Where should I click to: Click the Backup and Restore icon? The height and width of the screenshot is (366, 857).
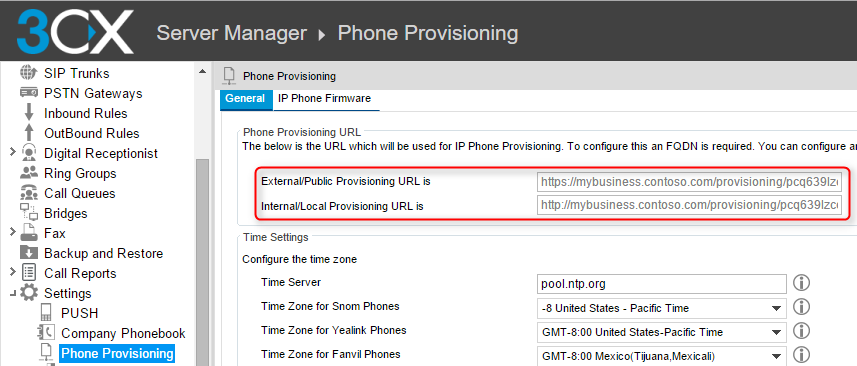coord(29,253)
